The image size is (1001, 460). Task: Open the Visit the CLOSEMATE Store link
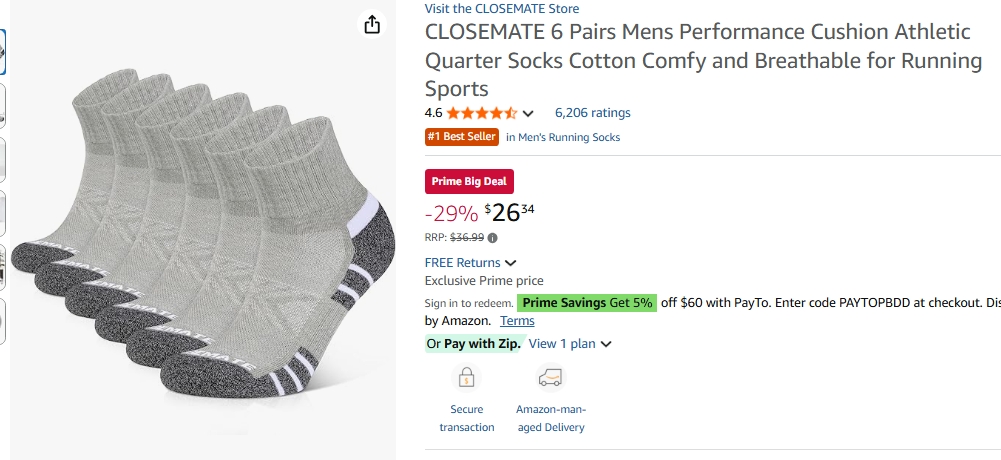pyautogui.click(x=502, y=9)
